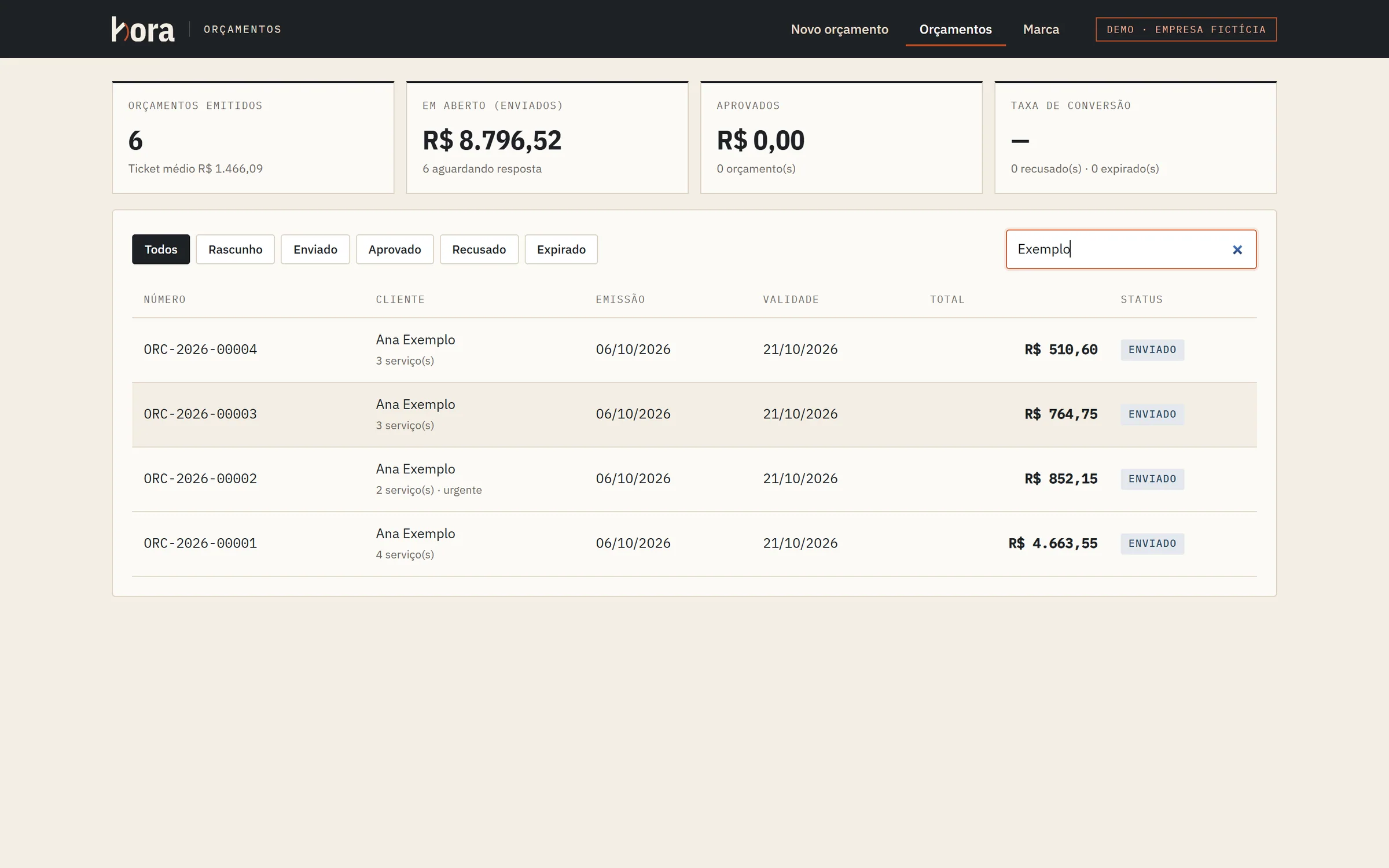Select the Aprovados R$ 0,00 card
The image size is (1389, 868).
[x=841, y=137]
